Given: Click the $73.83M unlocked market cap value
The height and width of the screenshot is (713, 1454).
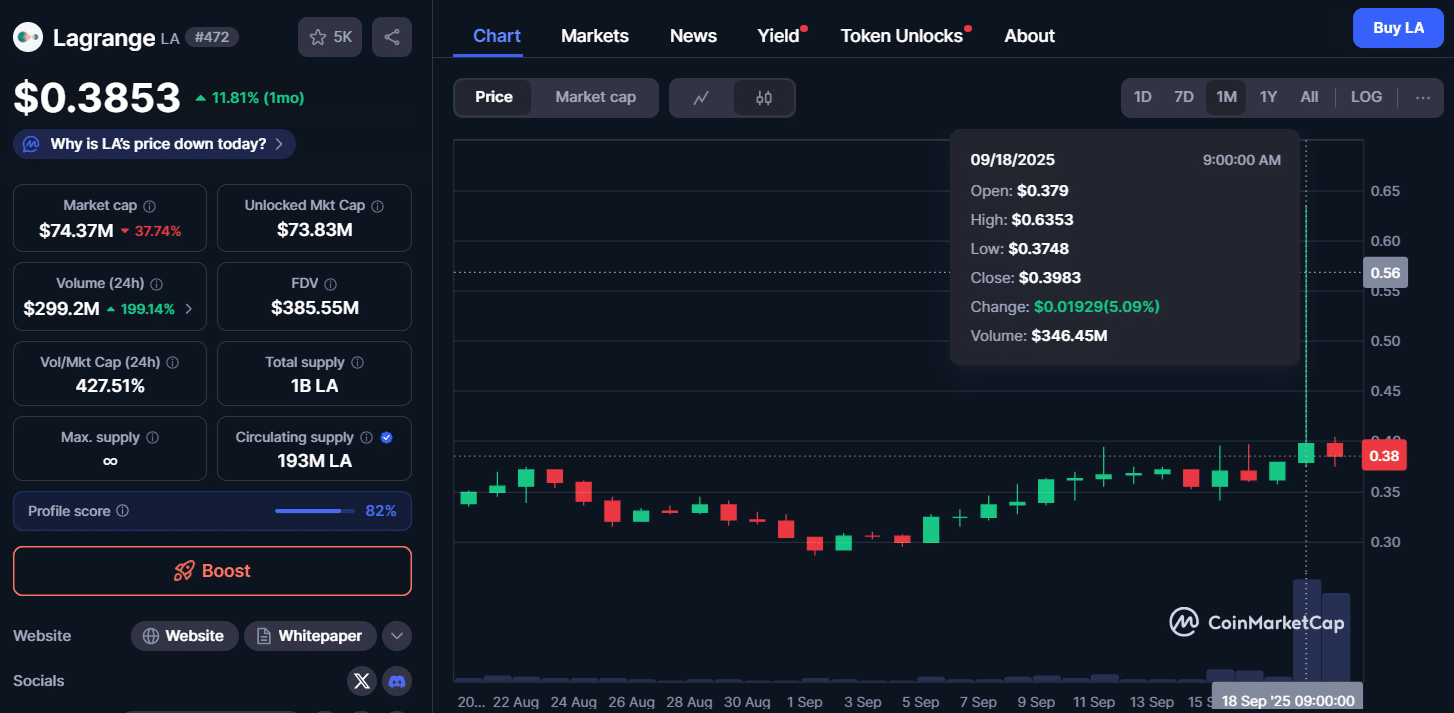Looking at the screenshot, I should 314,230.
